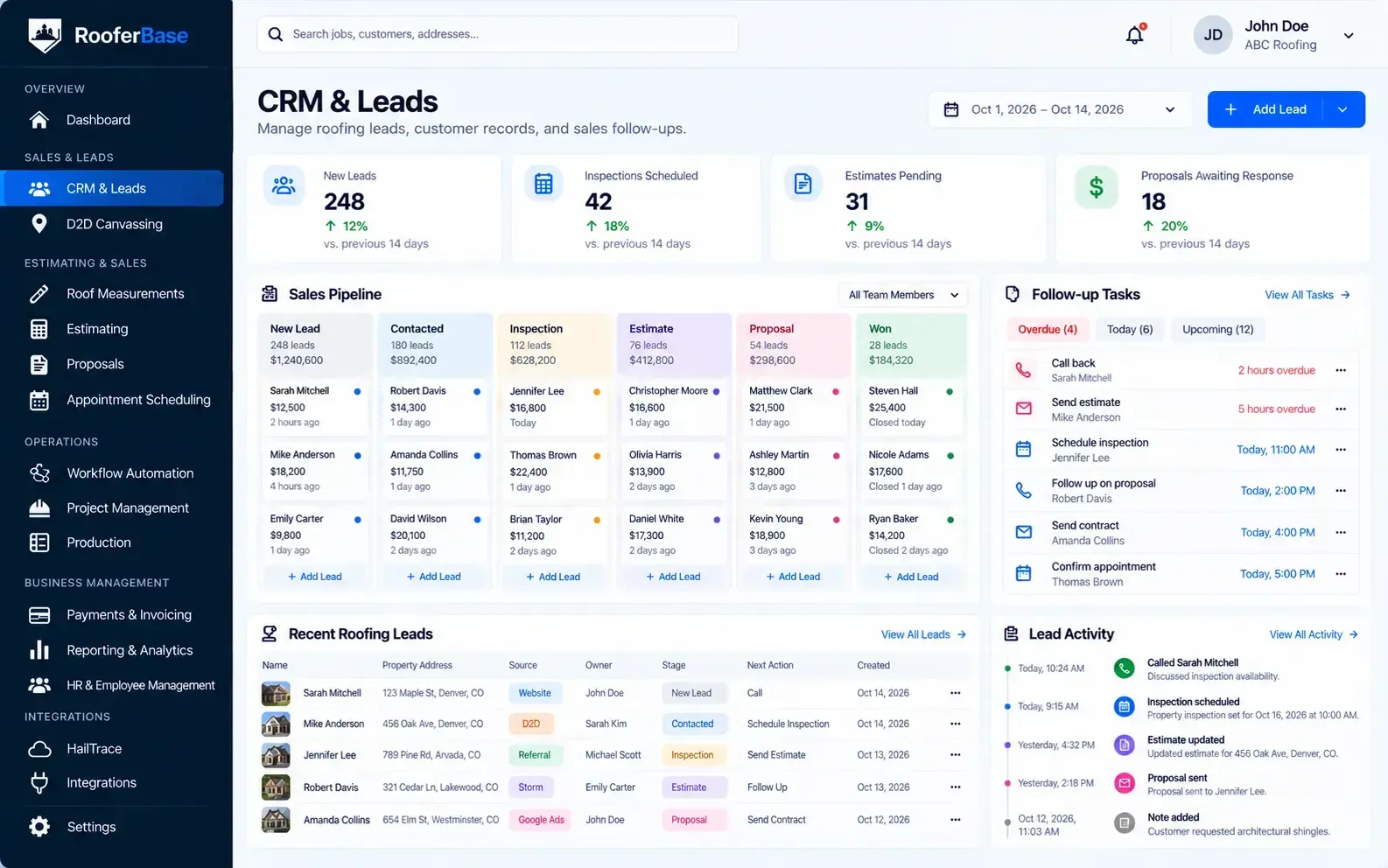Click the Storm source tag
Viewport: 1388px width, 868px height.
point(530,787)
